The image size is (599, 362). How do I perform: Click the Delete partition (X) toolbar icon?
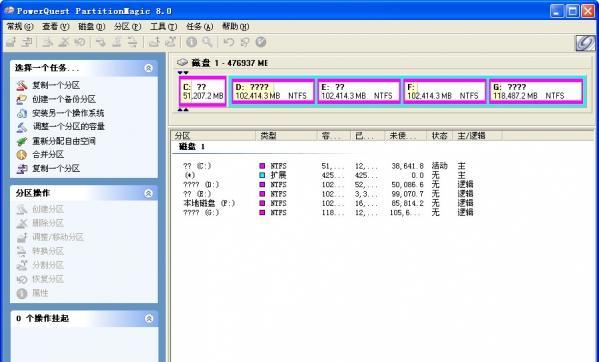point(64,42)
